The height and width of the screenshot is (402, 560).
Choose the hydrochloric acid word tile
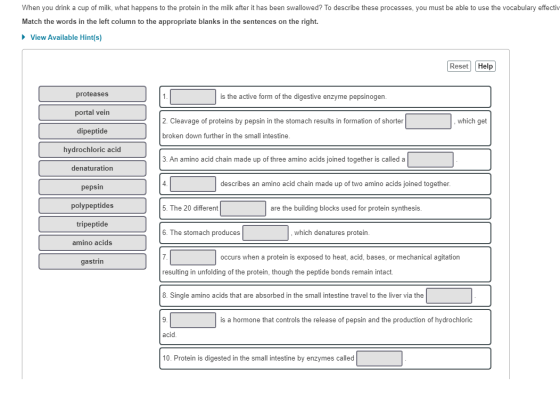(x=92, y=150)
